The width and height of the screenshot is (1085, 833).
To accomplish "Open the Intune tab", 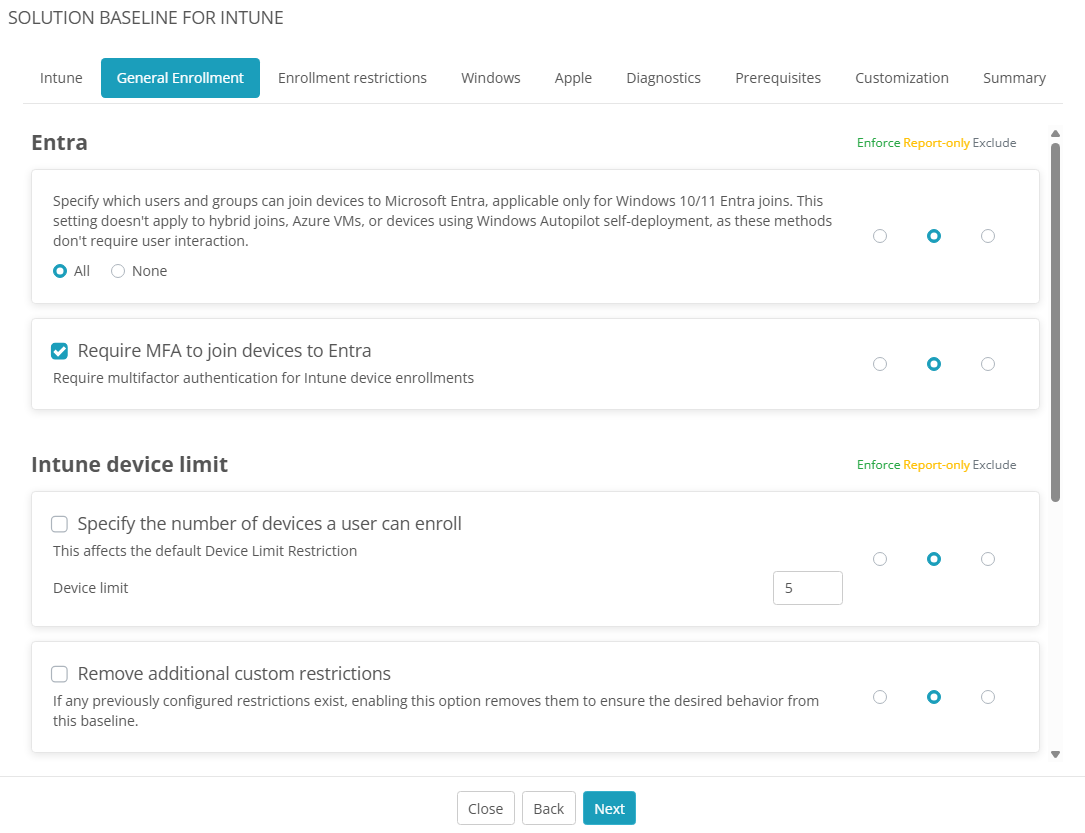I will pos(61,78).
